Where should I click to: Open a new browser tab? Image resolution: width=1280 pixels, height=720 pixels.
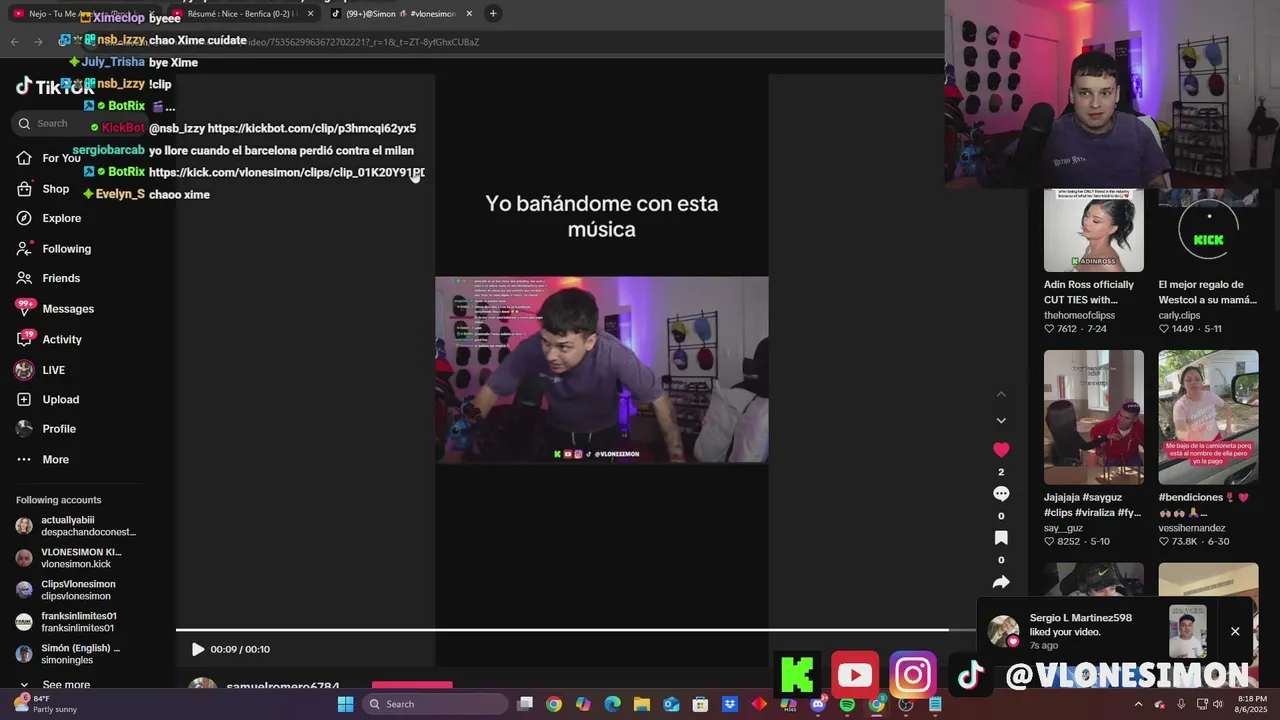pyautogui.click(x=493, y=14)
